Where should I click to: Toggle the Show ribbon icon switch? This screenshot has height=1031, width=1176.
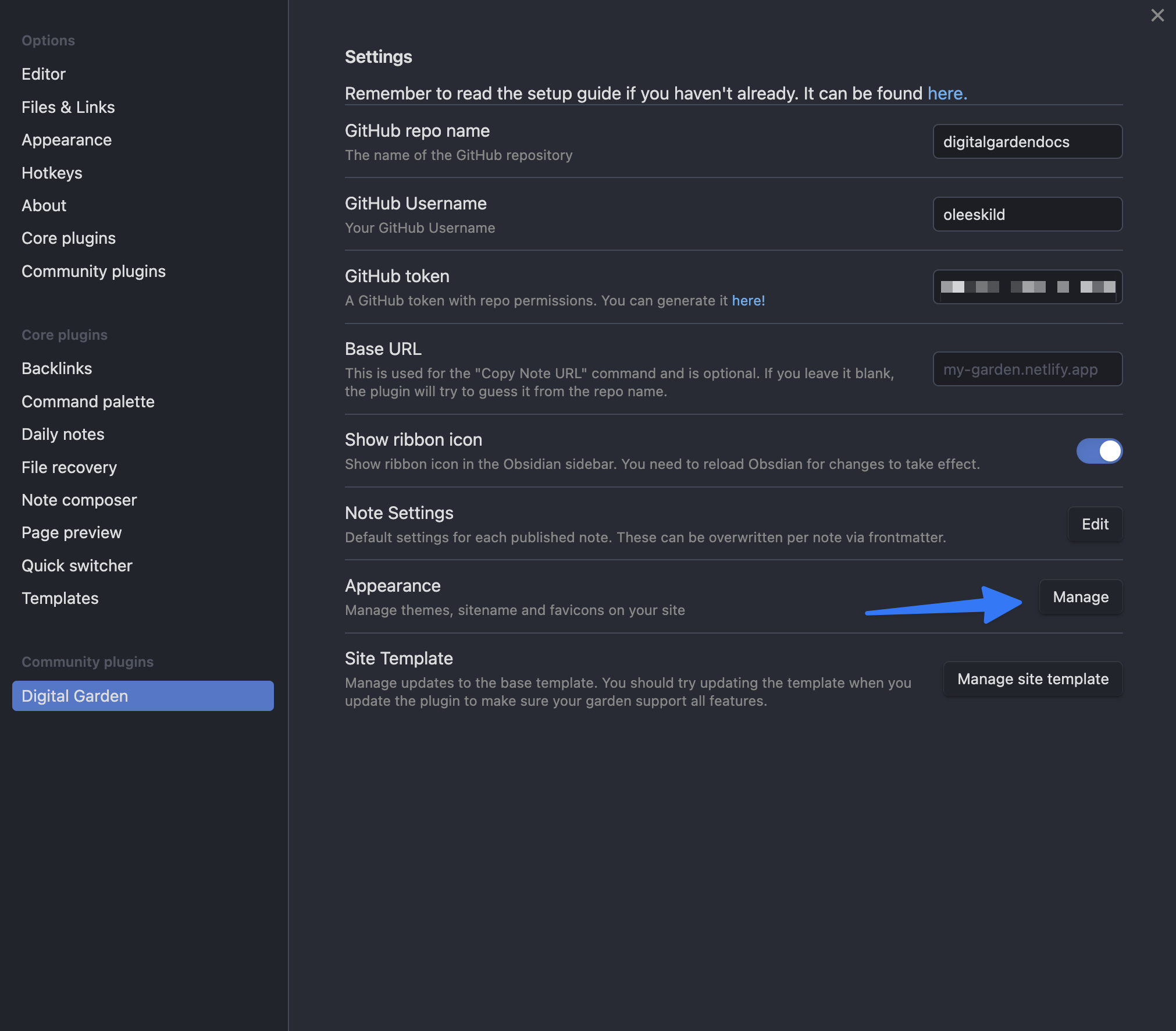(x=1099, y=451)
